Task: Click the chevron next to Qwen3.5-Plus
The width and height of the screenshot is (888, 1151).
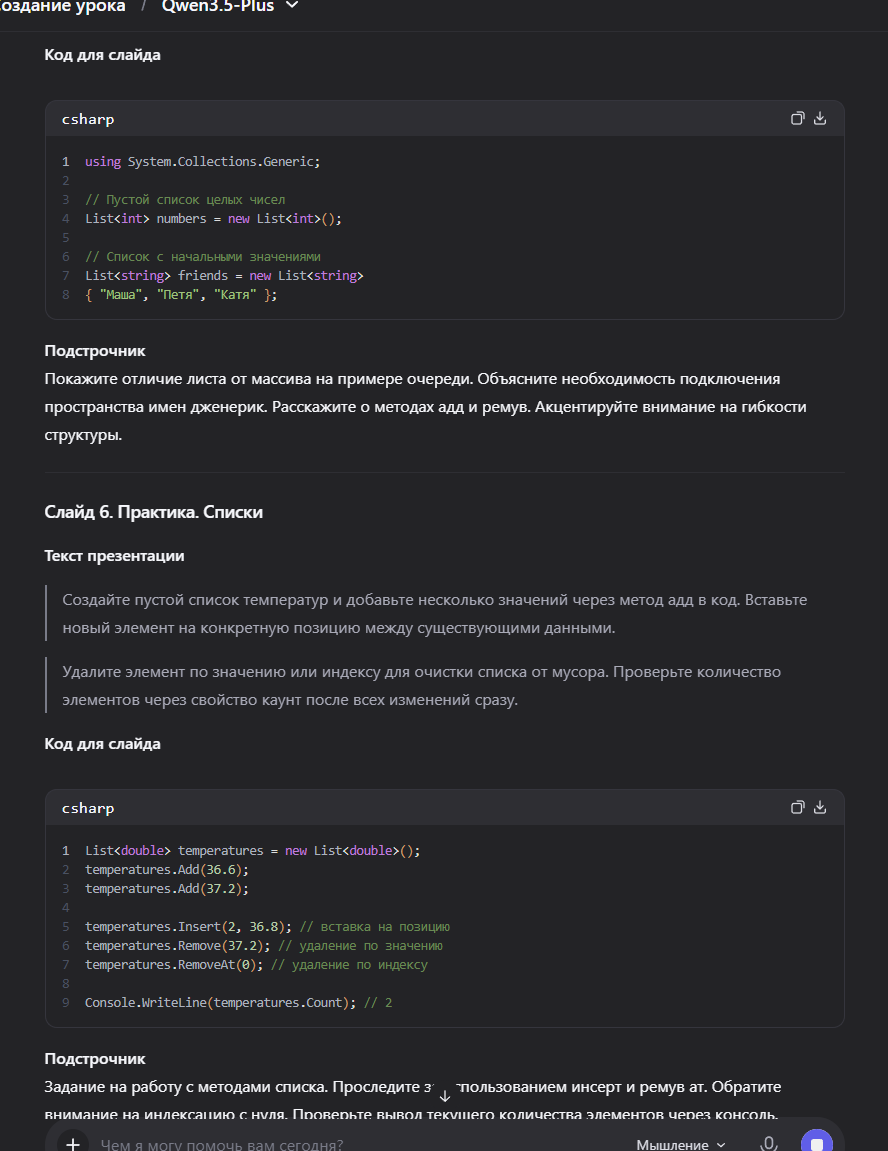Action: pos(292,6)
